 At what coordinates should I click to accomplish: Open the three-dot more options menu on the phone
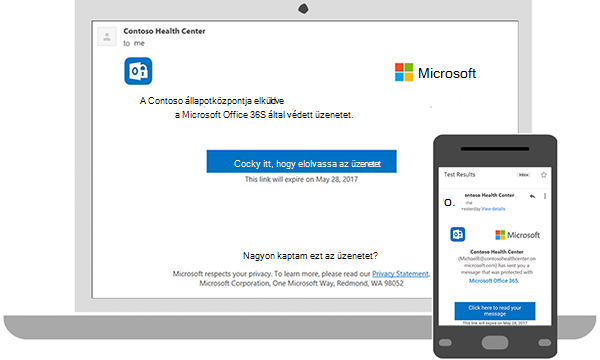(545, 196)
